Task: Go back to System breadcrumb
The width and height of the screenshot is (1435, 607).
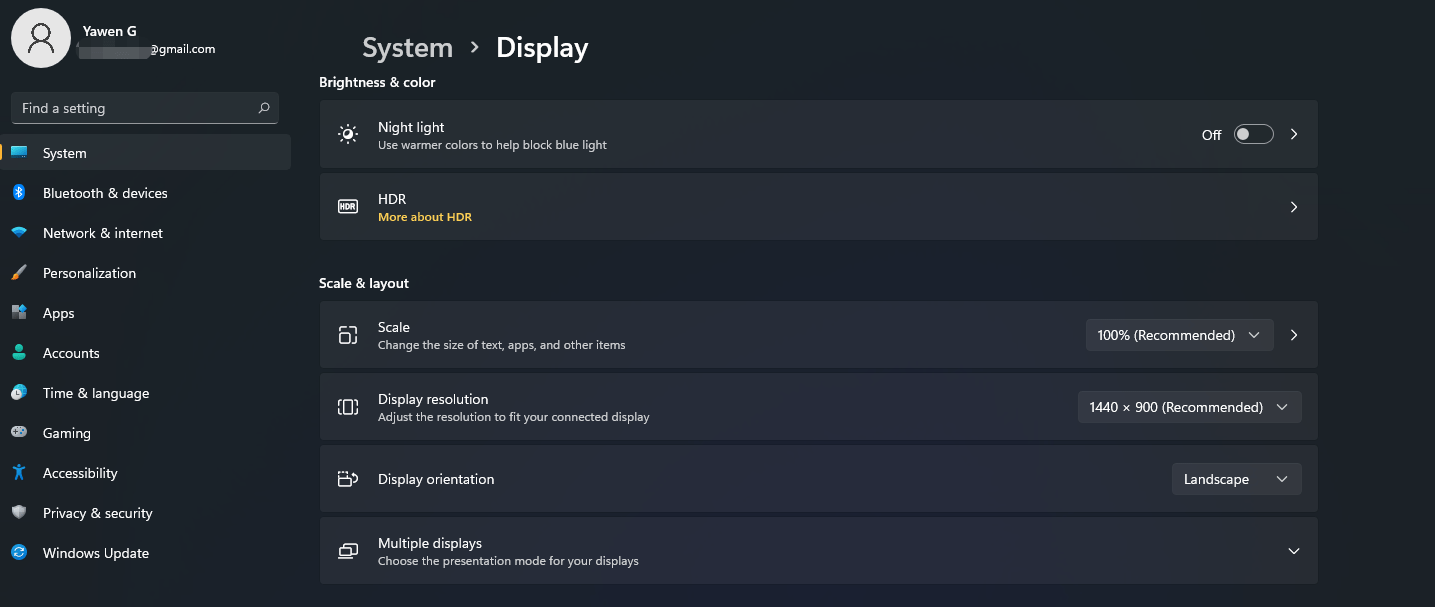Action: (407, 48)
